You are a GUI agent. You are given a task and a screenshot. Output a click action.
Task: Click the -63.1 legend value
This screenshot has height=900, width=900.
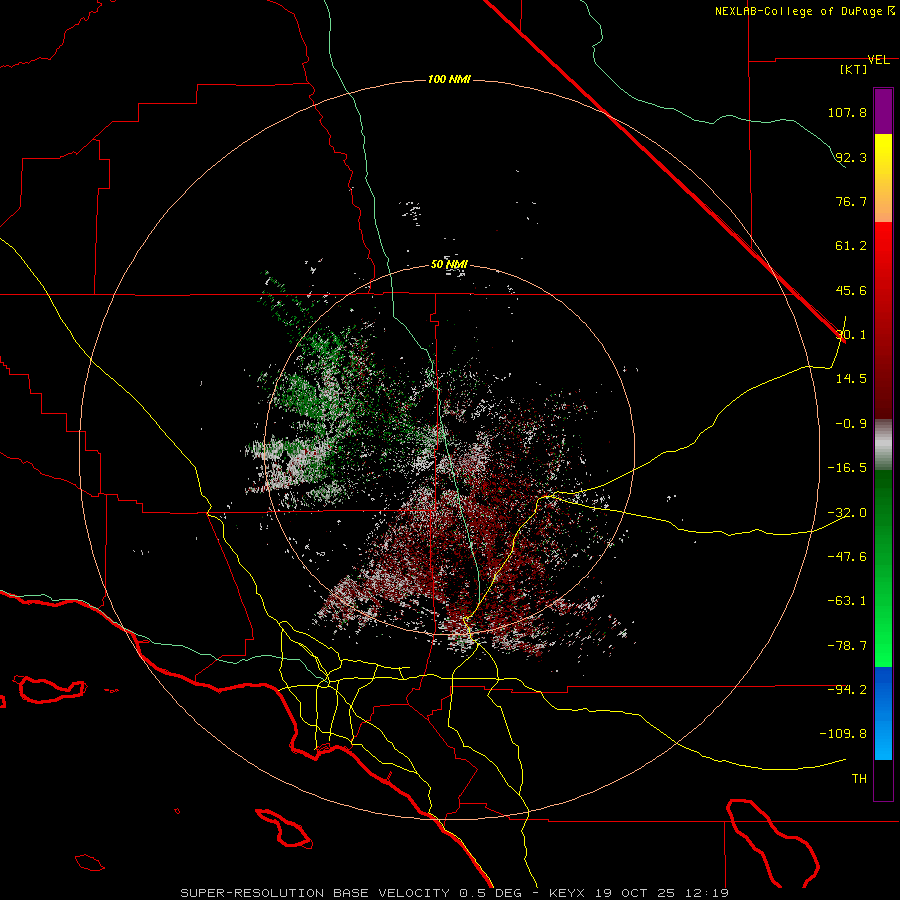847,601
